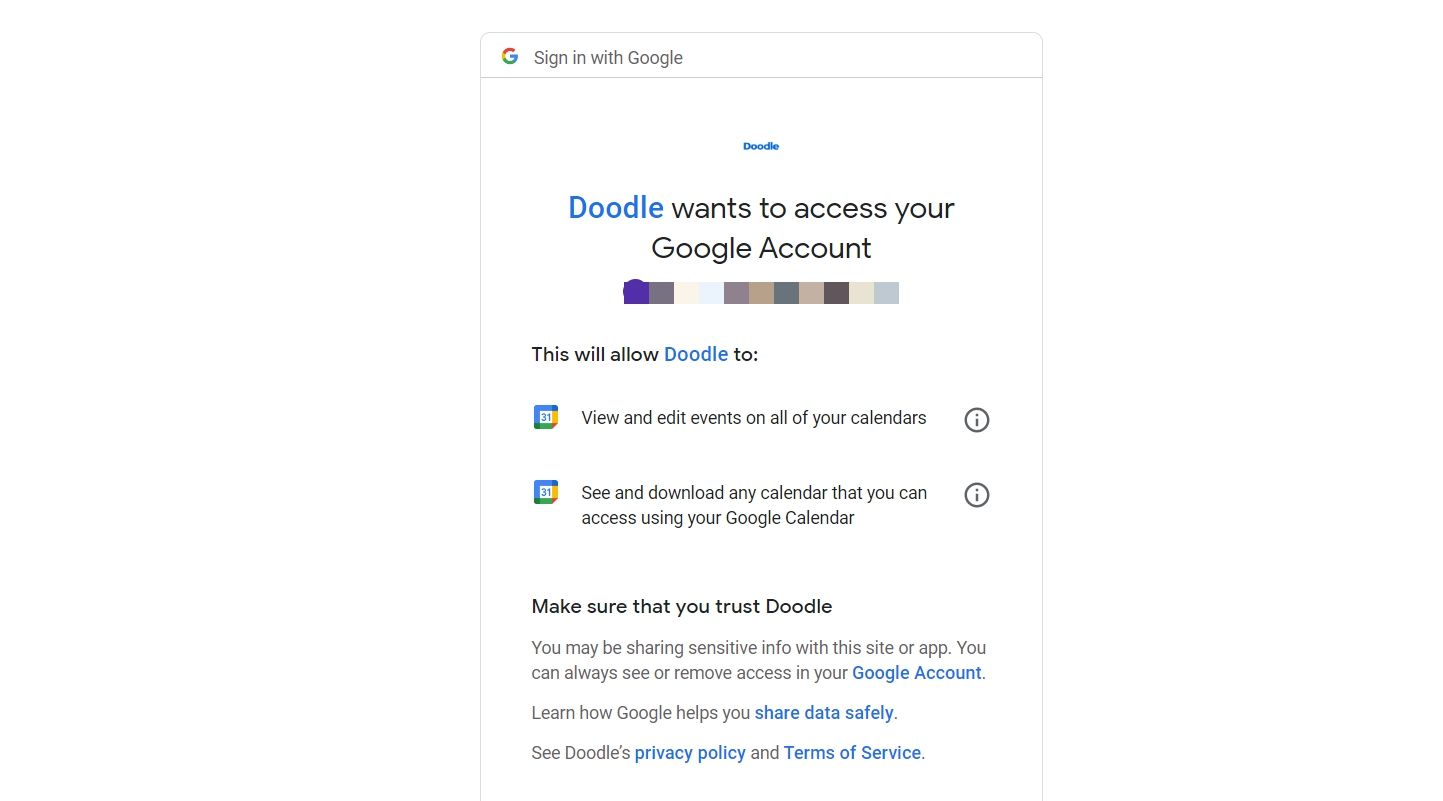The width and height of the screenshot is (1443, 801).
Task: Click the share data safely link
Action: pyautogui.click(x=823, y=712)
